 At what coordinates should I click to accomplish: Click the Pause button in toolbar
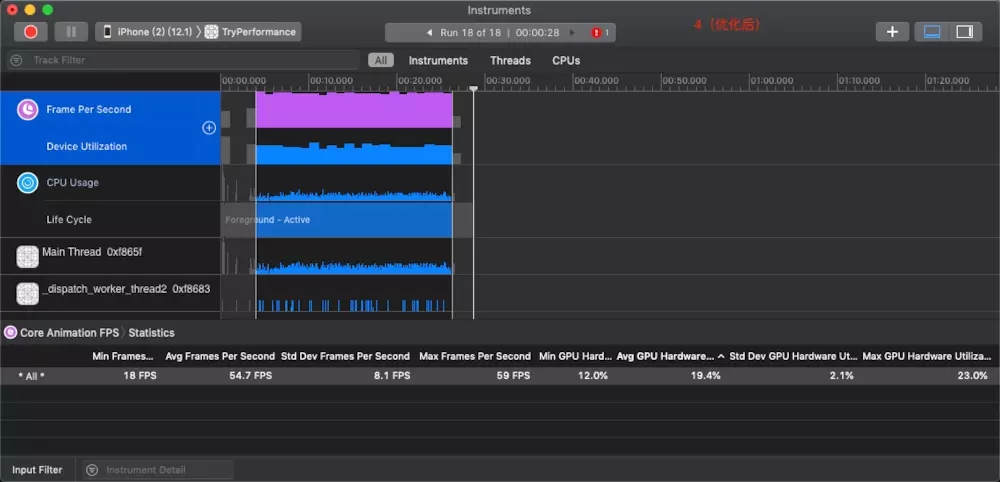(71, 32)
